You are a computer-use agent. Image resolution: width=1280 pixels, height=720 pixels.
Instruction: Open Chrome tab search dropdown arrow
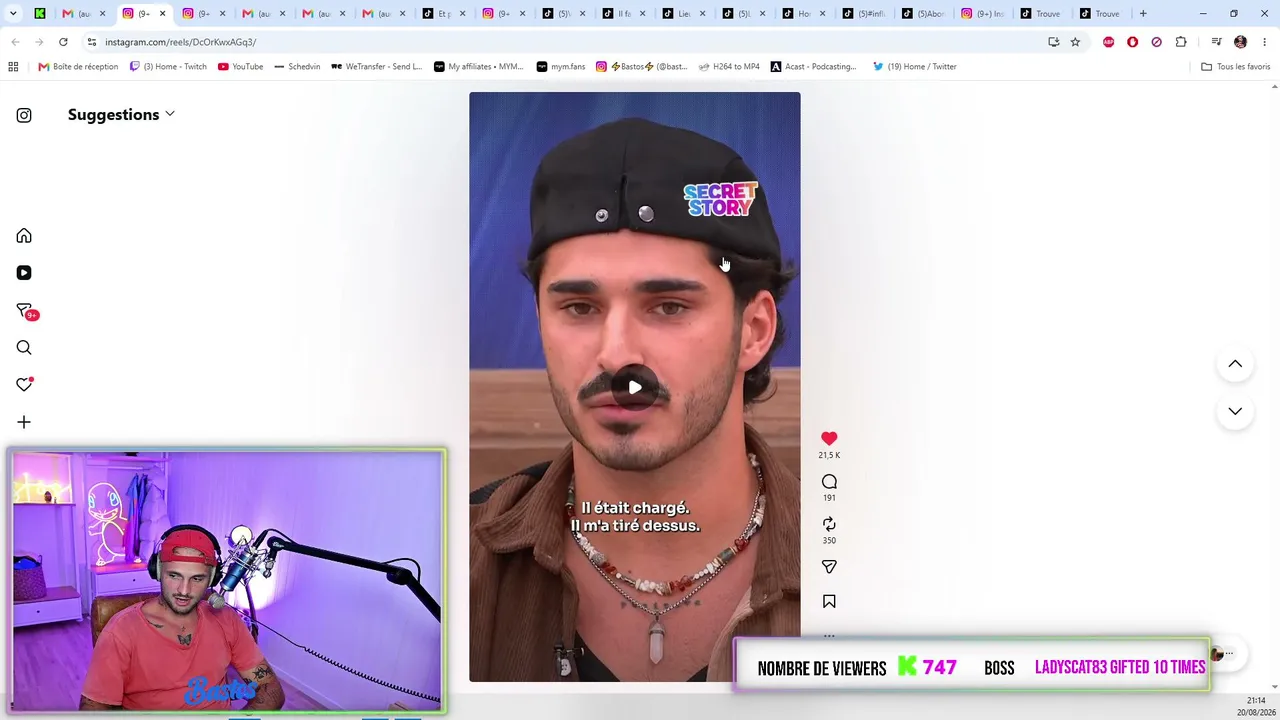point(13,14)
